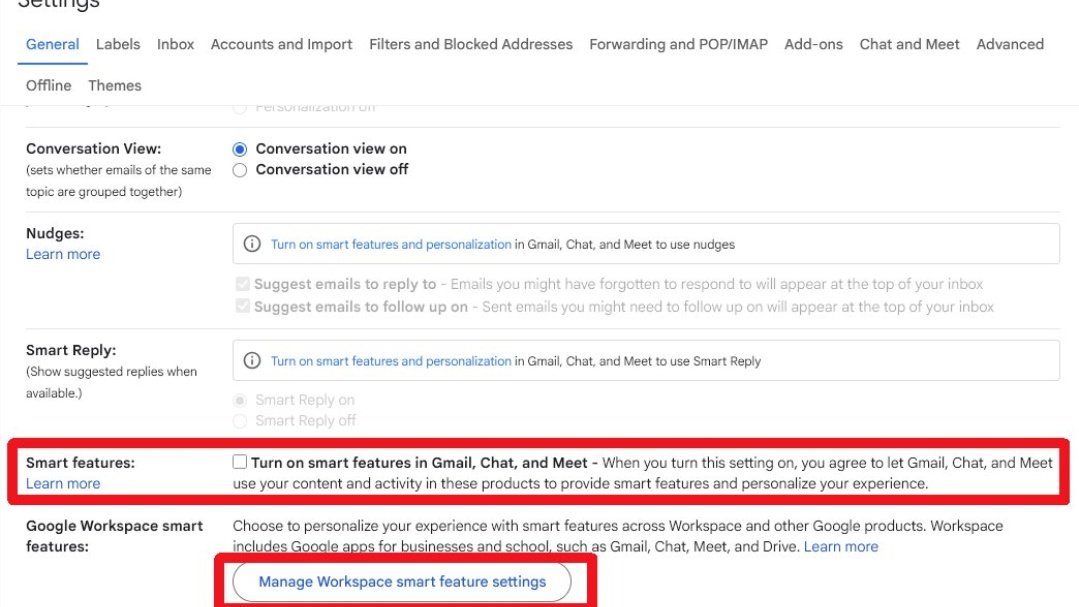This screenshot has height=607, width=1079.
Task: Select Conversation view on radio button
Action: pos(239,149)
